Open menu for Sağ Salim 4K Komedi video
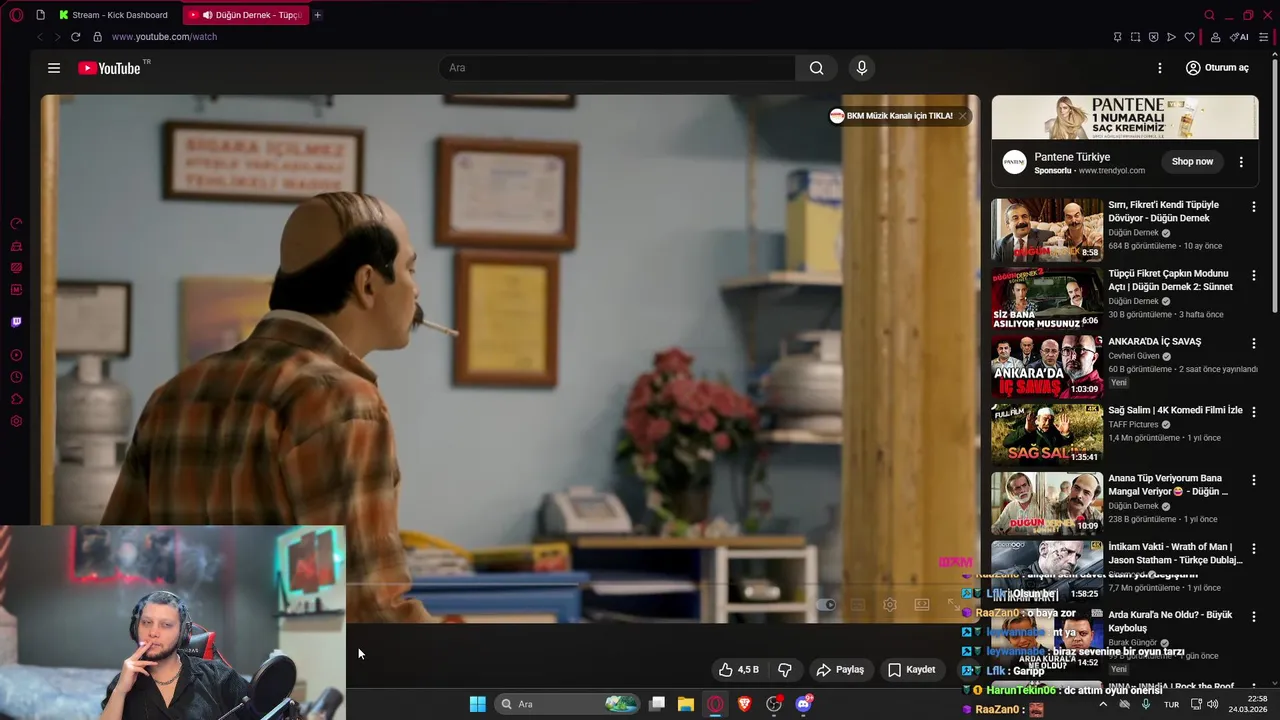Image resolution: width=1280 pixels, height=720 pixels. (x=1254, y=411)
